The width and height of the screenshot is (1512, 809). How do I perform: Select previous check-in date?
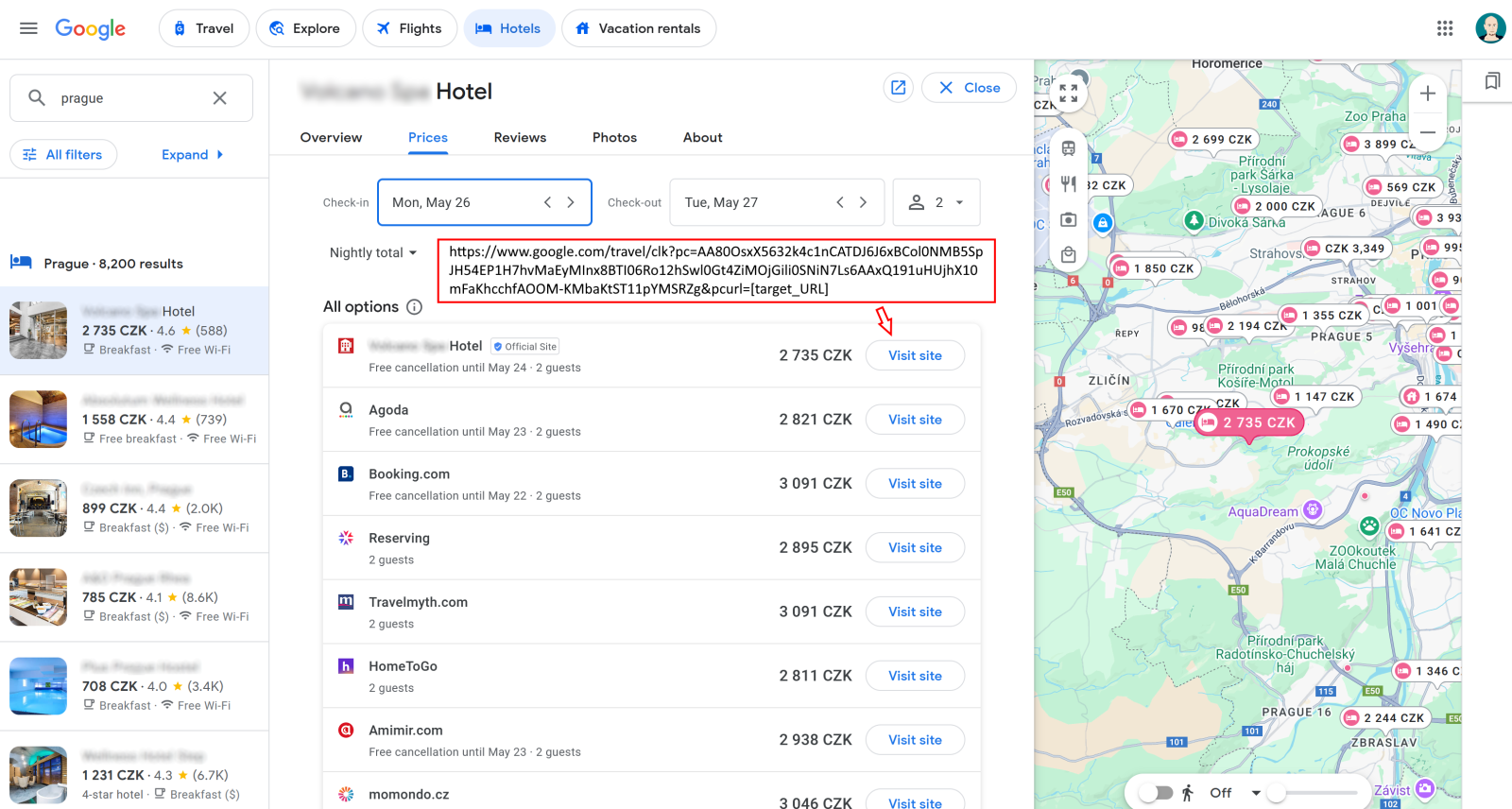coord(547,202)
